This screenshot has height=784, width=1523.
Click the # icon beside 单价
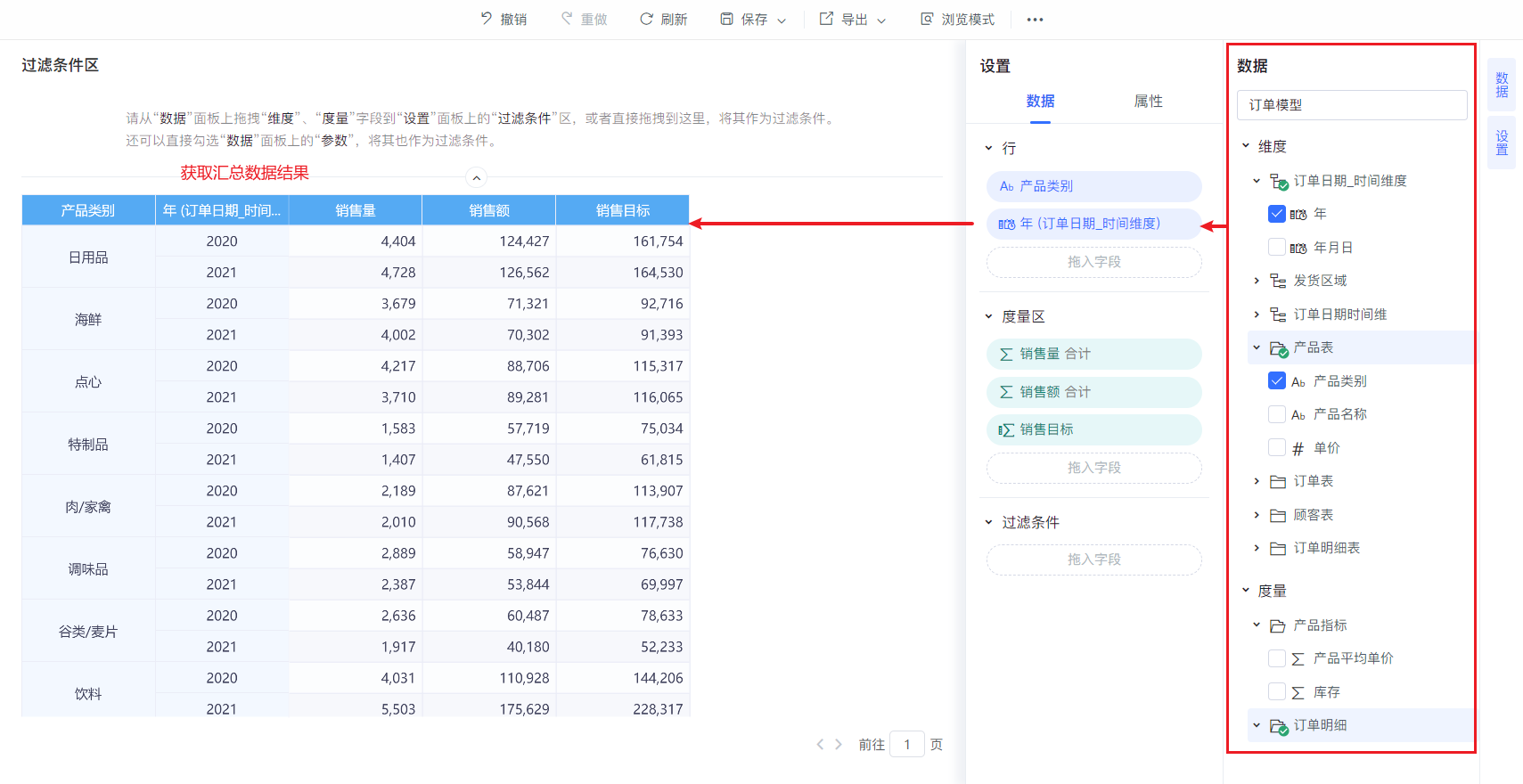[x=1298, y=449]
